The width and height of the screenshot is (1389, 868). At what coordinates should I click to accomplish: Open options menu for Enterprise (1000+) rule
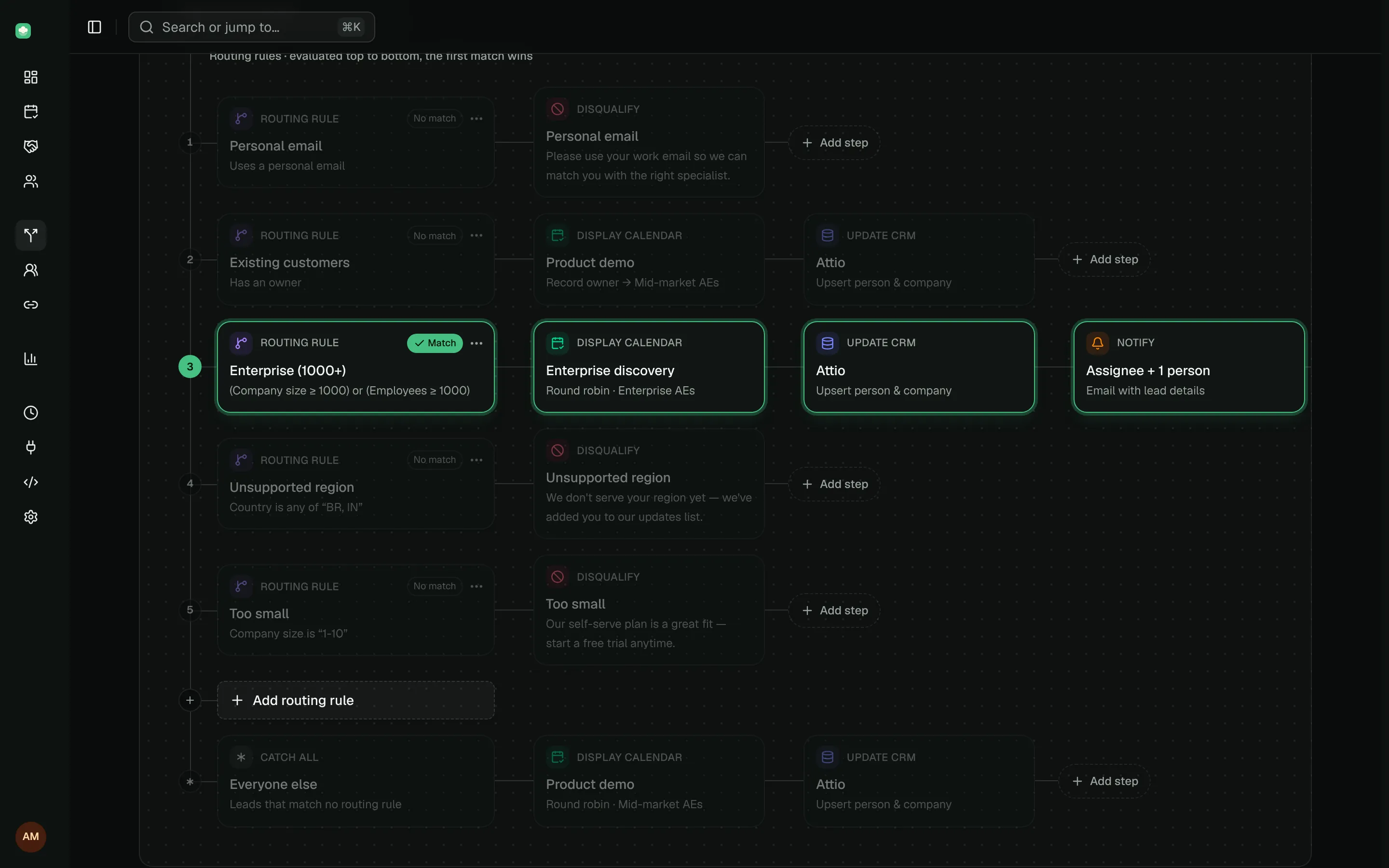pos(477,343)
